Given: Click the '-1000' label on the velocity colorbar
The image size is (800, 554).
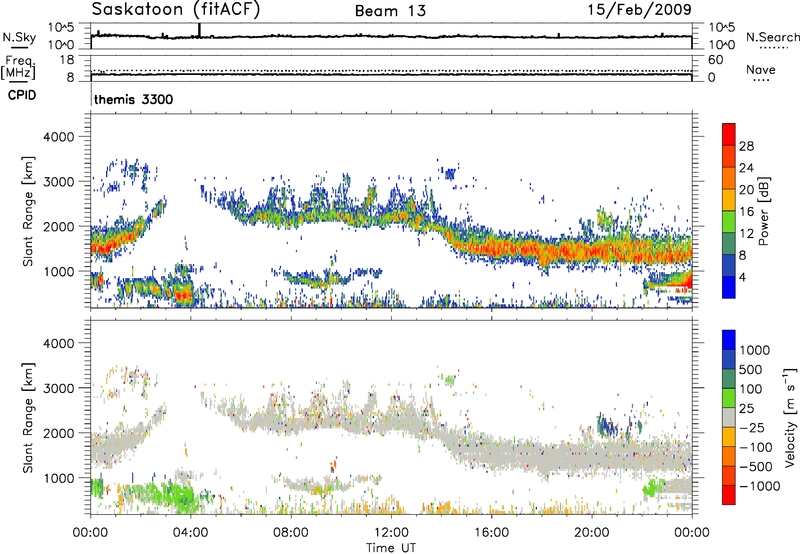Looking at the screenshot, I should [x=760, y=486].
